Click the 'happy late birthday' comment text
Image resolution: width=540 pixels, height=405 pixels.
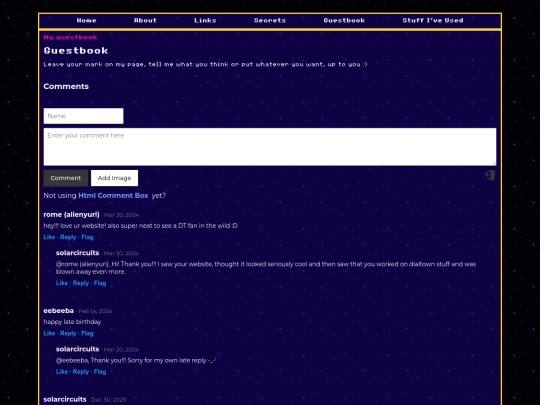tap(72, 322)
